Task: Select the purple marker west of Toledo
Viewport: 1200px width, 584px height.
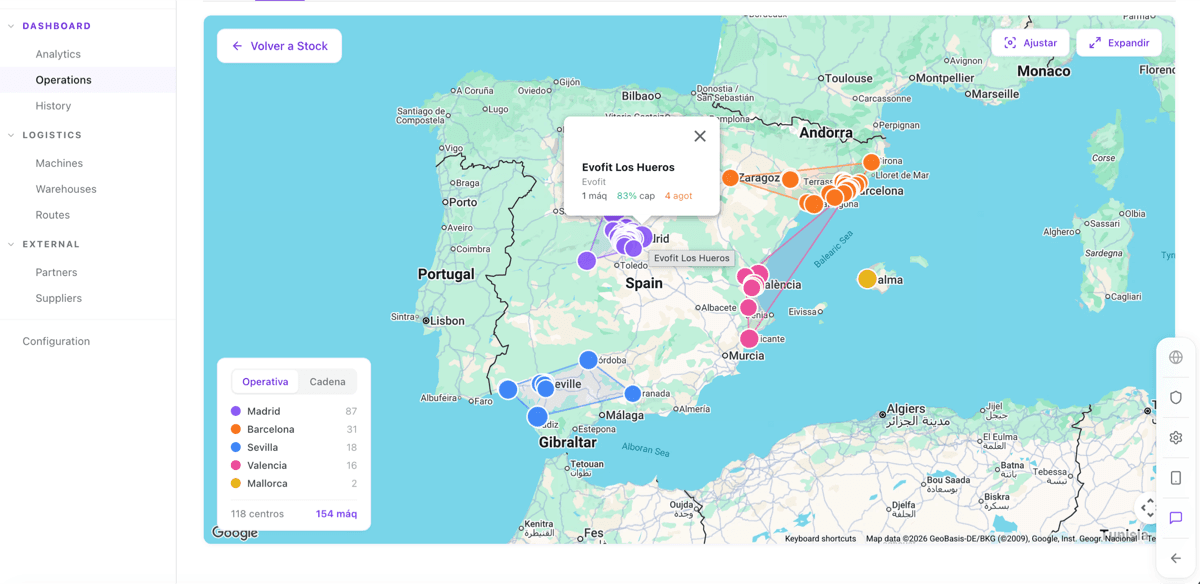Action: [587, 261]
